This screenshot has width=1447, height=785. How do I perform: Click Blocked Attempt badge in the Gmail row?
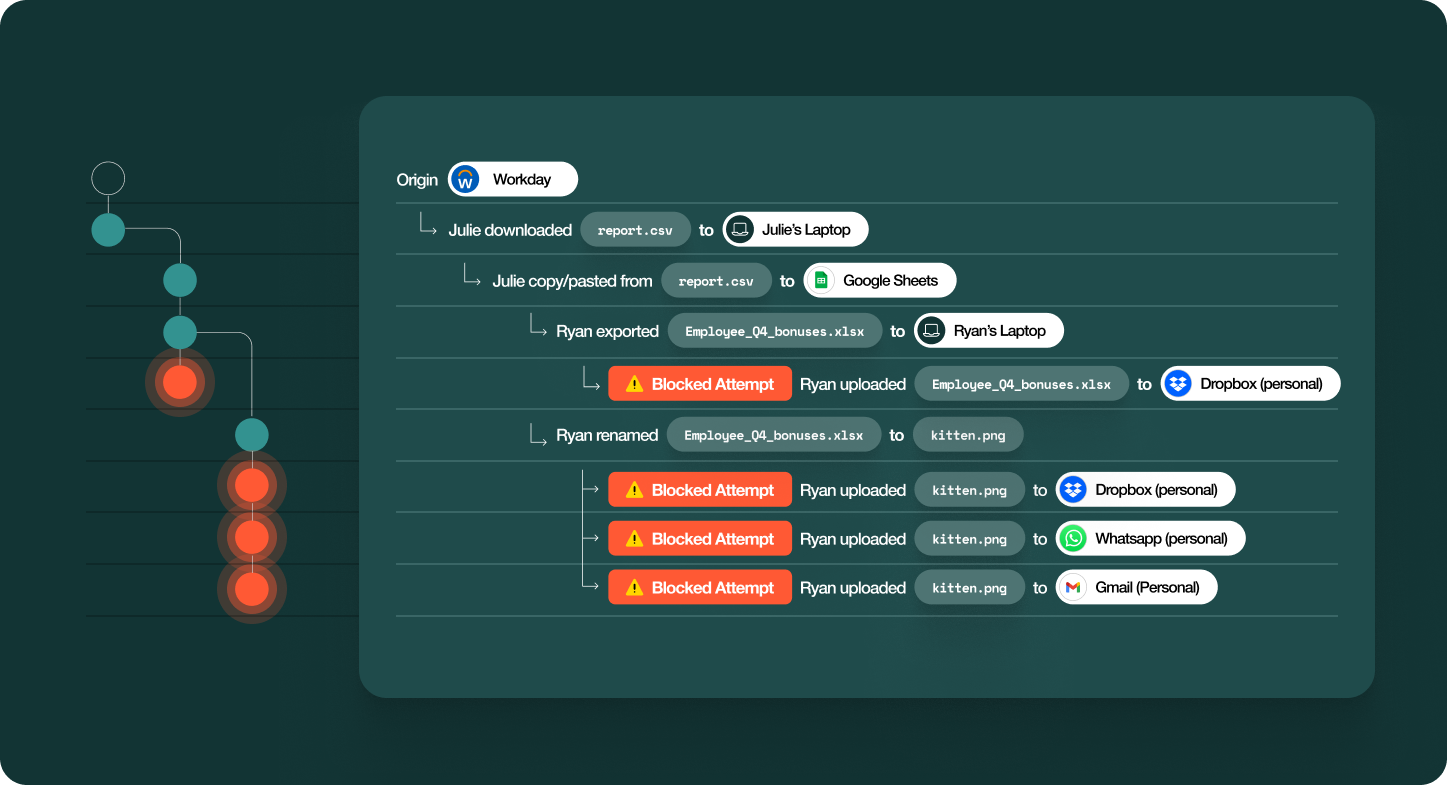(x=700, y=588)
